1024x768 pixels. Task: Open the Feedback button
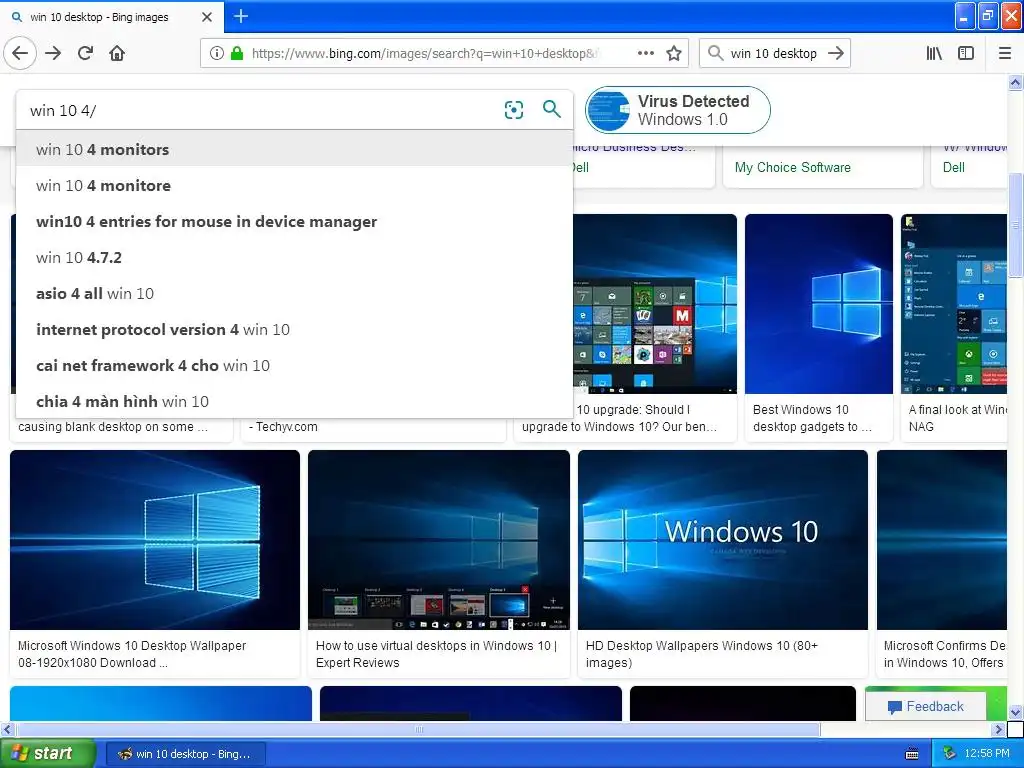pos(925,707)
